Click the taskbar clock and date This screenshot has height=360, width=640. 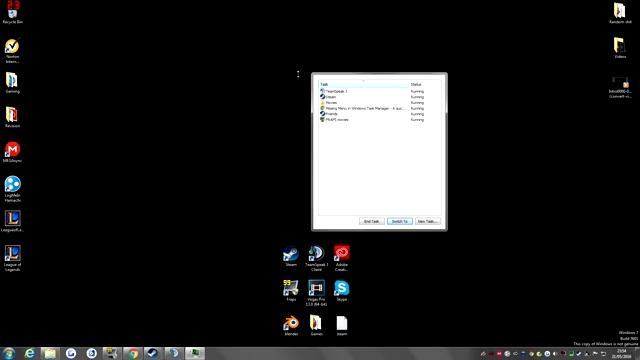[x=622, y=353]
